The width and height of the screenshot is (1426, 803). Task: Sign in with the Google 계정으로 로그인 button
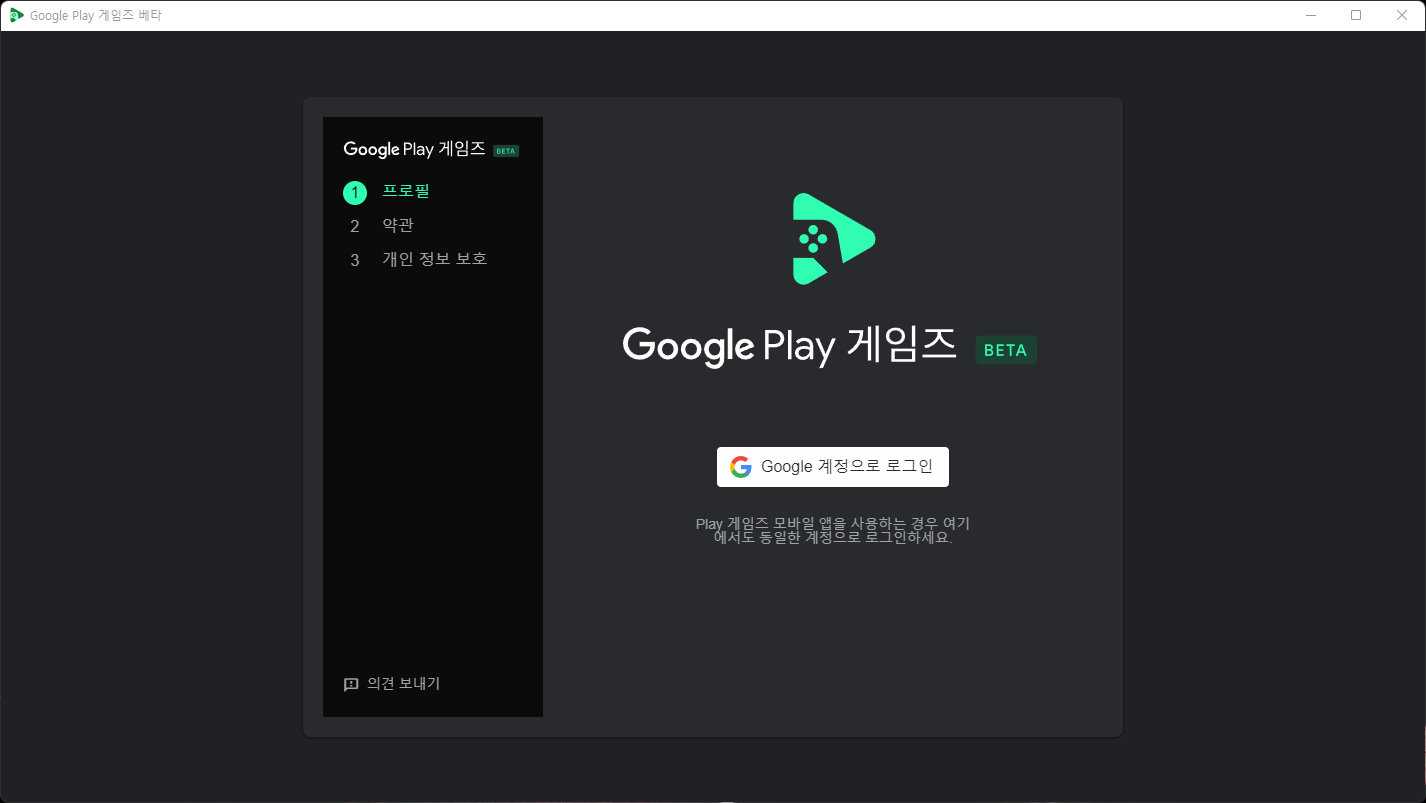pyautogui.click(x=832, y=467)
